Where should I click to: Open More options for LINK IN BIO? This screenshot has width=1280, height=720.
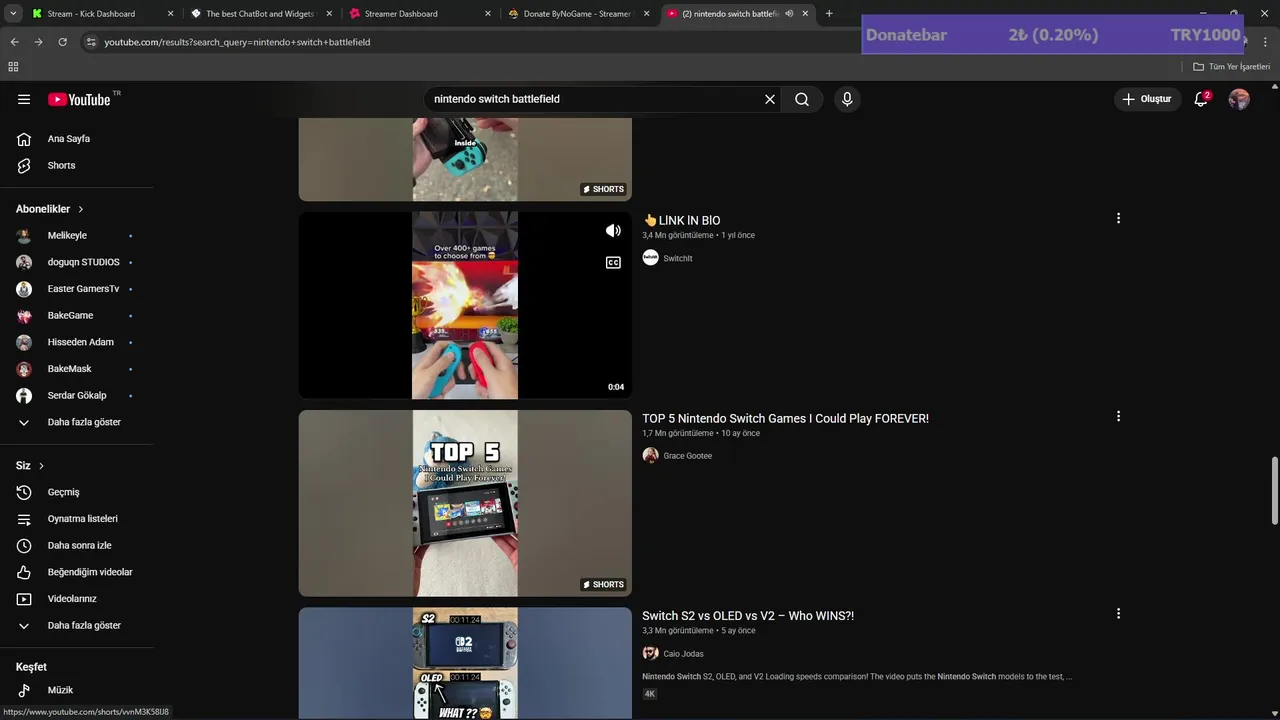click(x=1118, y=218)
